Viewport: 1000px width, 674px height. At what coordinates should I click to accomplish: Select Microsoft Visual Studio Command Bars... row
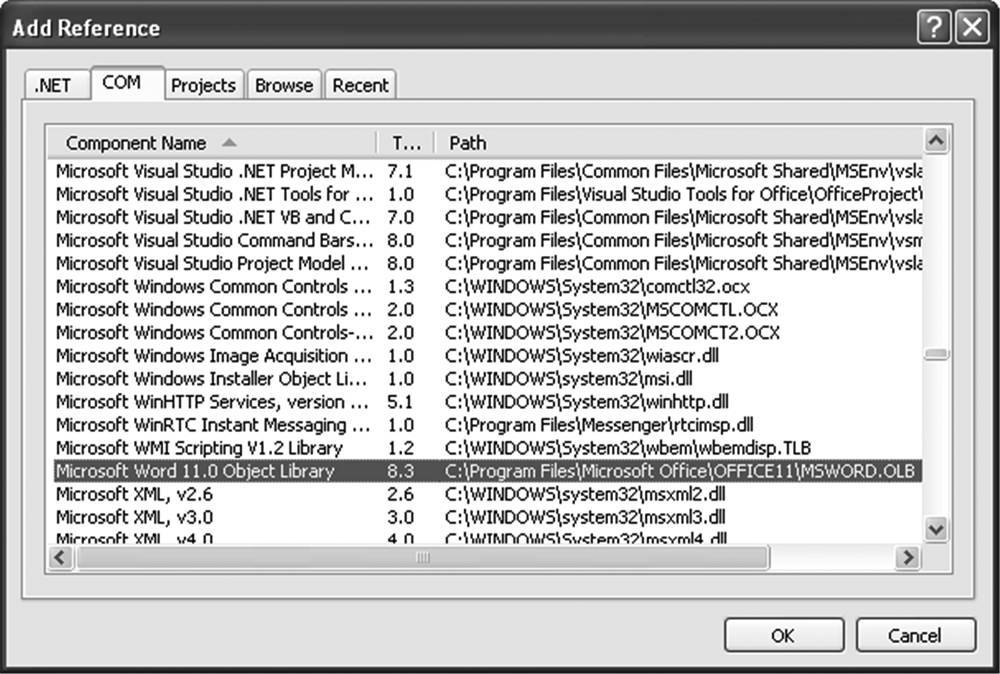(488, 240)
